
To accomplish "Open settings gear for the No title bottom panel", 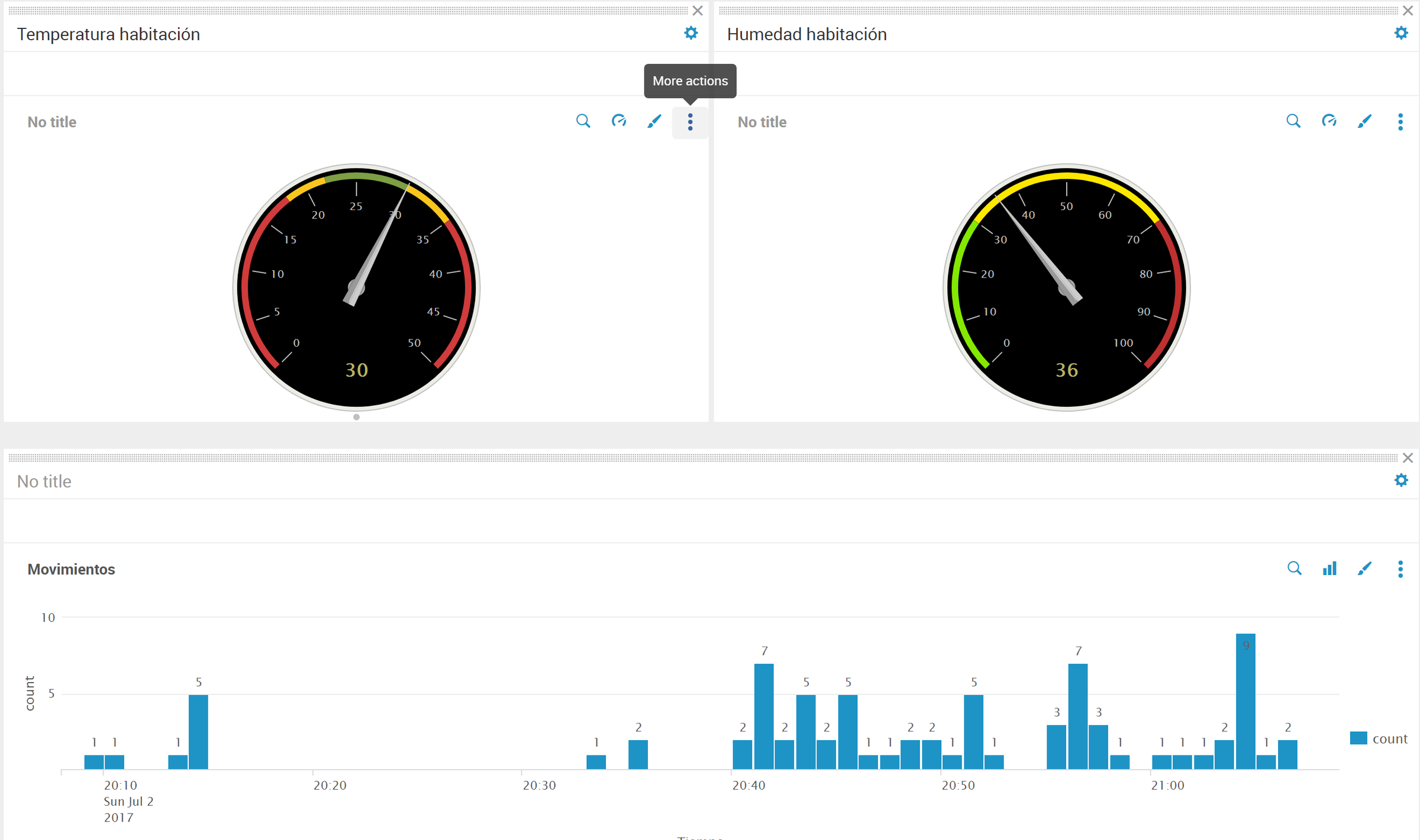I will click(1401, 480).
